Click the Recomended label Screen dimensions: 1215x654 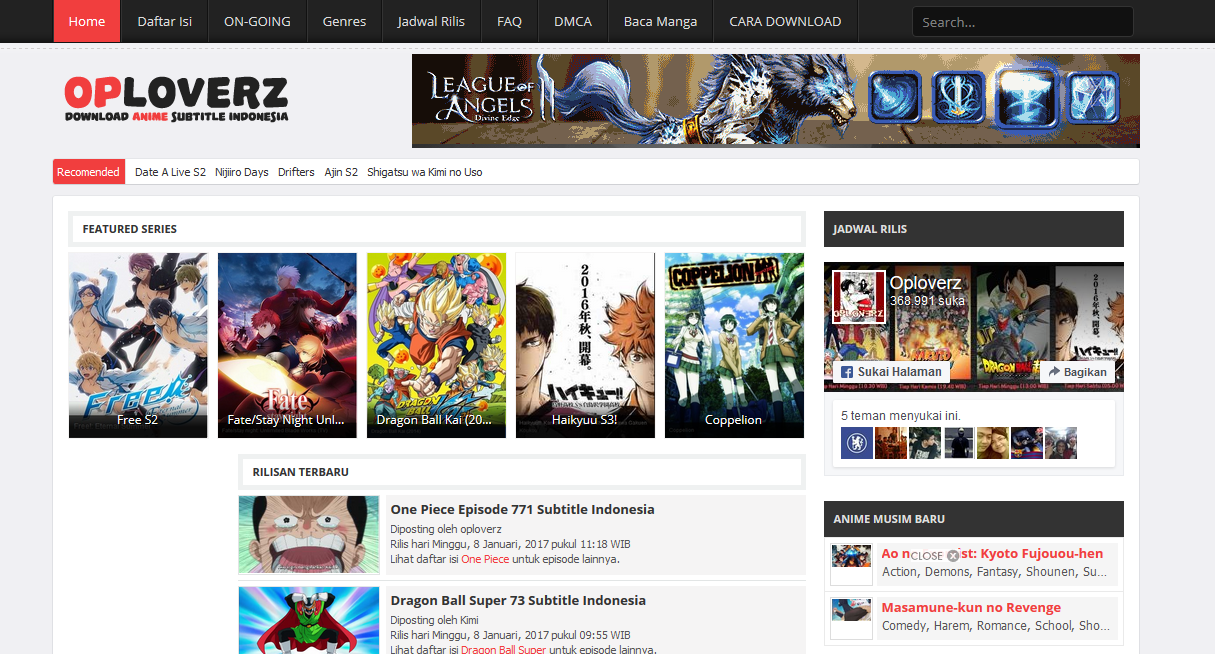pos(88,172)
